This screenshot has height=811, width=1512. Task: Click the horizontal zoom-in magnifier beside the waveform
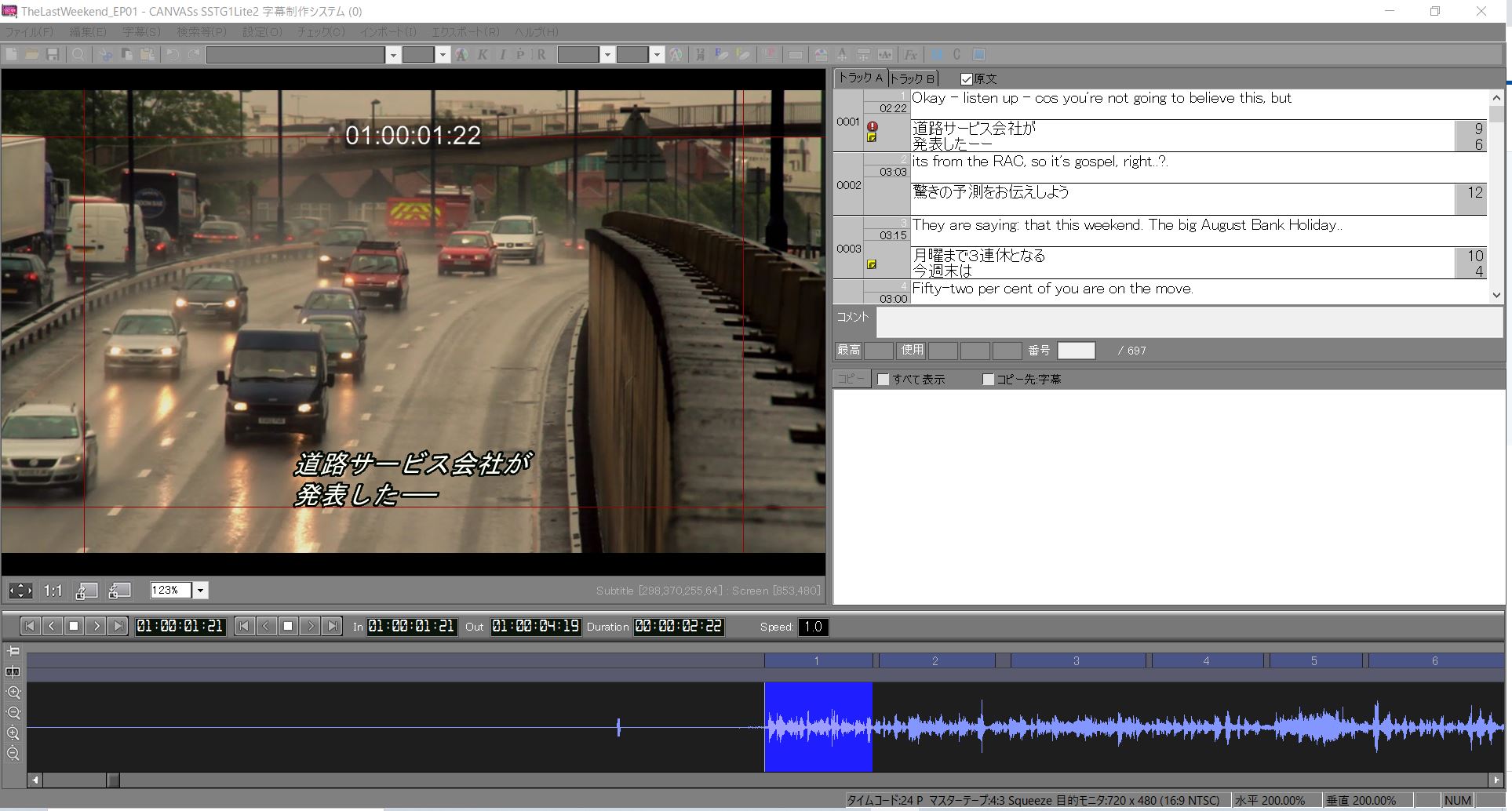13,693
